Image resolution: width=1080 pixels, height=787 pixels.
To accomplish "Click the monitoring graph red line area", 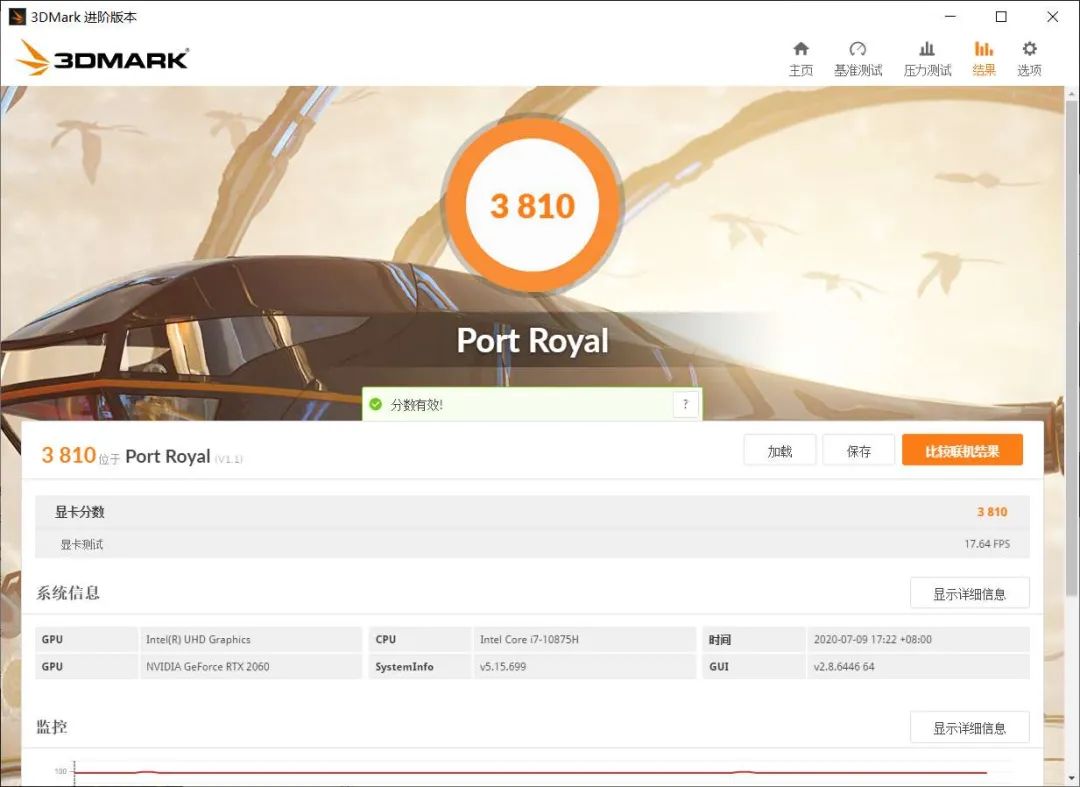I will (x=530, y=773).
